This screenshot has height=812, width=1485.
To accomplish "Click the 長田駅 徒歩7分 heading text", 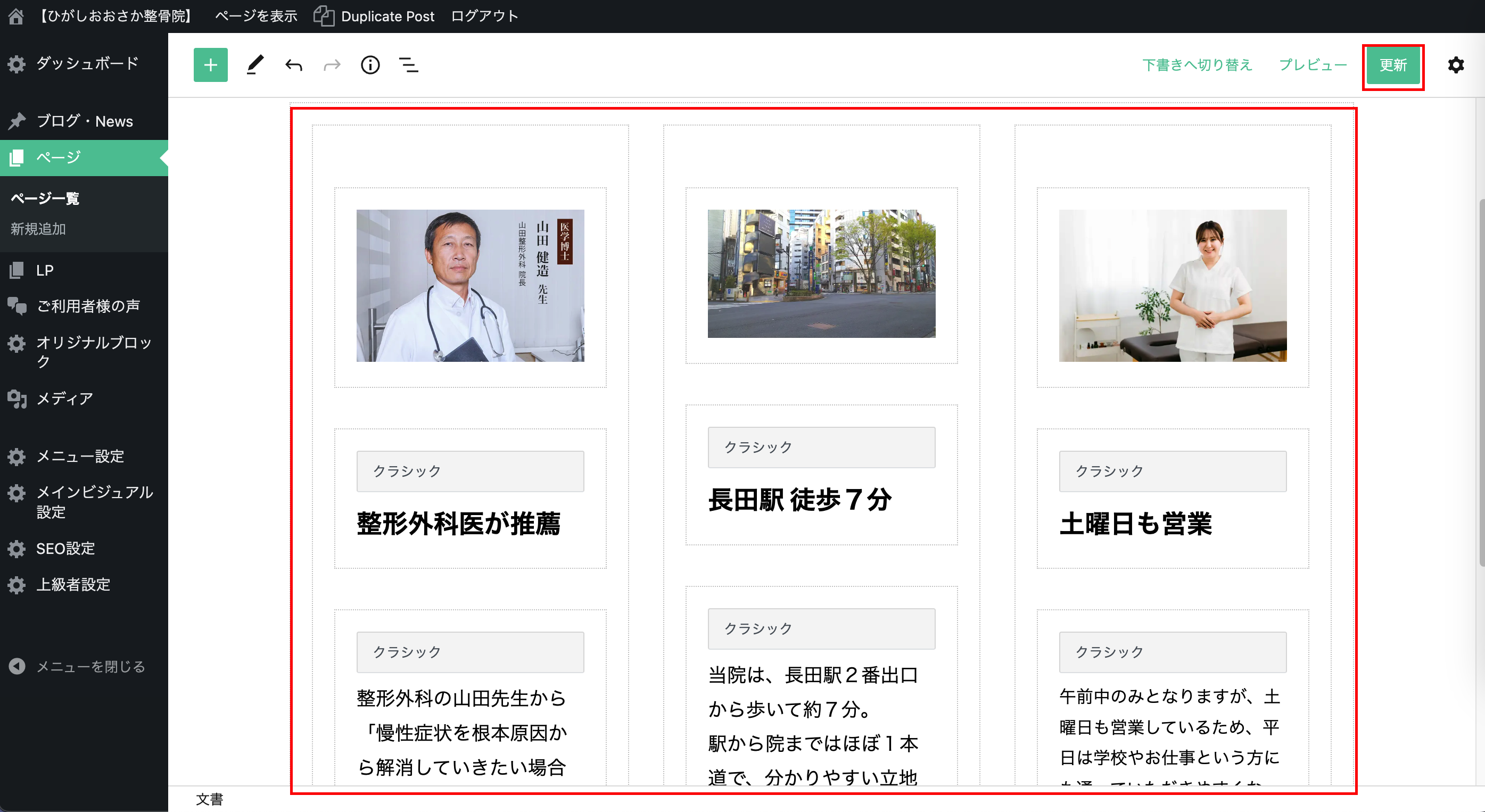I will (x=799, y=500).
